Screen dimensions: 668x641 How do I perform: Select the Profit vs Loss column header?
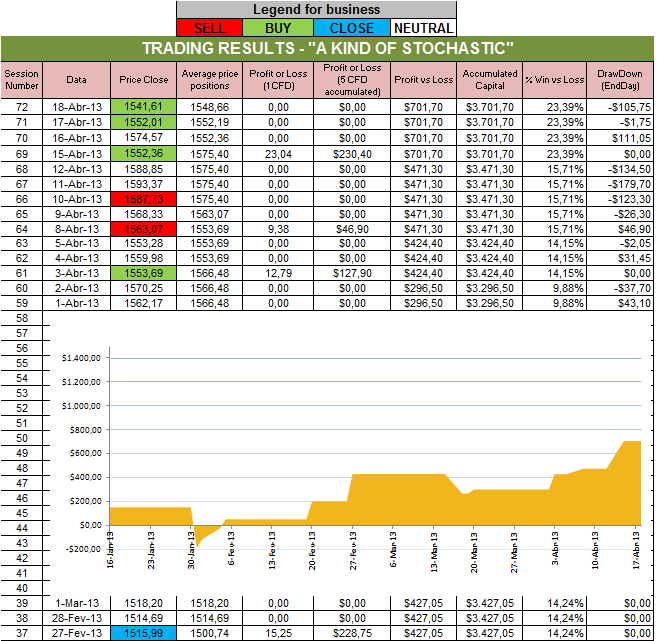423,80
